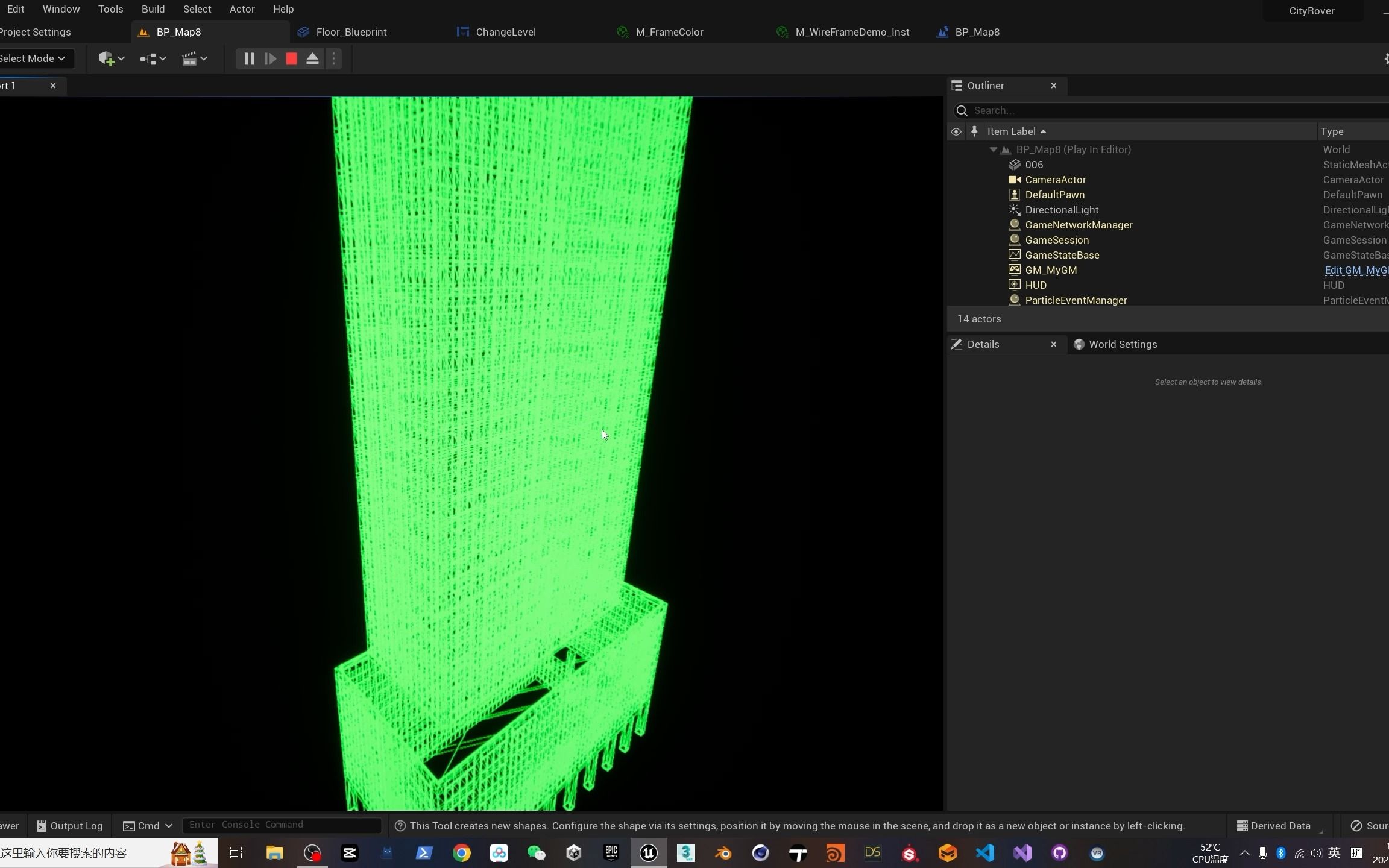Open the Blueprints toolbar dropdown
The image size is (1389, 868).
pyautogui.click(x=153, y=58)
